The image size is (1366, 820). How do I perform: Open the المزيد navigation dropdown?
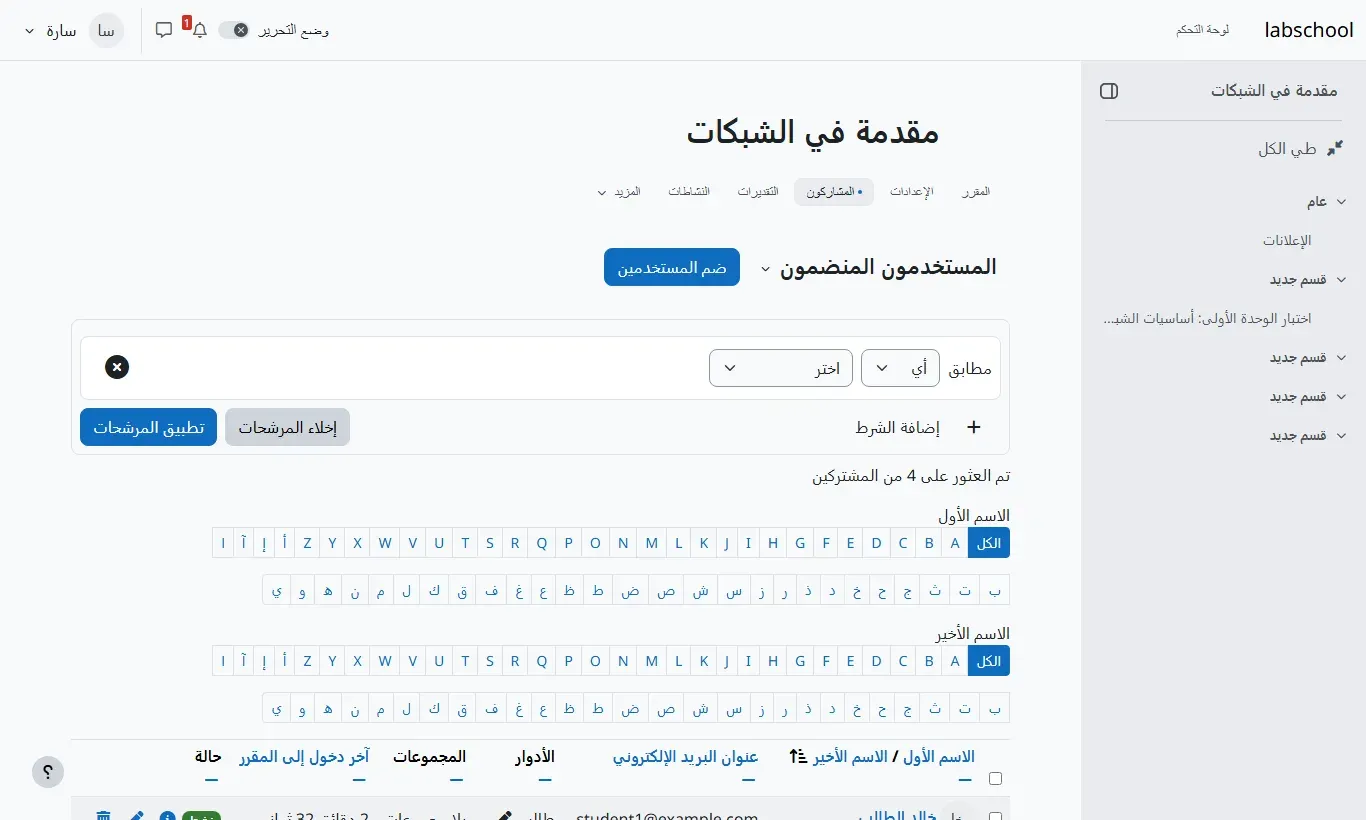(619, 192)
